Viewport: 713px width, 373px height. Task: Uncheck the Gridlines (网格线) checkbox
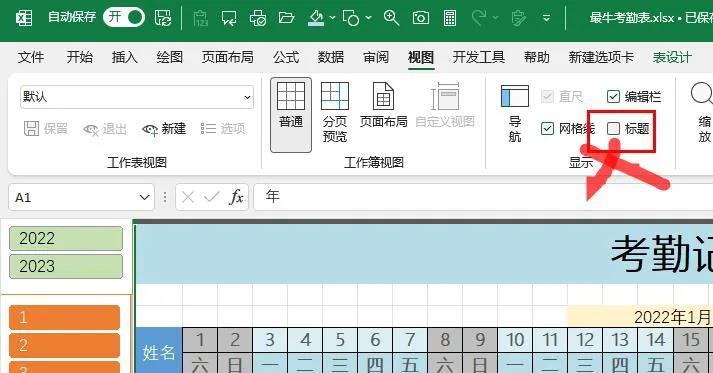coord(547,129)
